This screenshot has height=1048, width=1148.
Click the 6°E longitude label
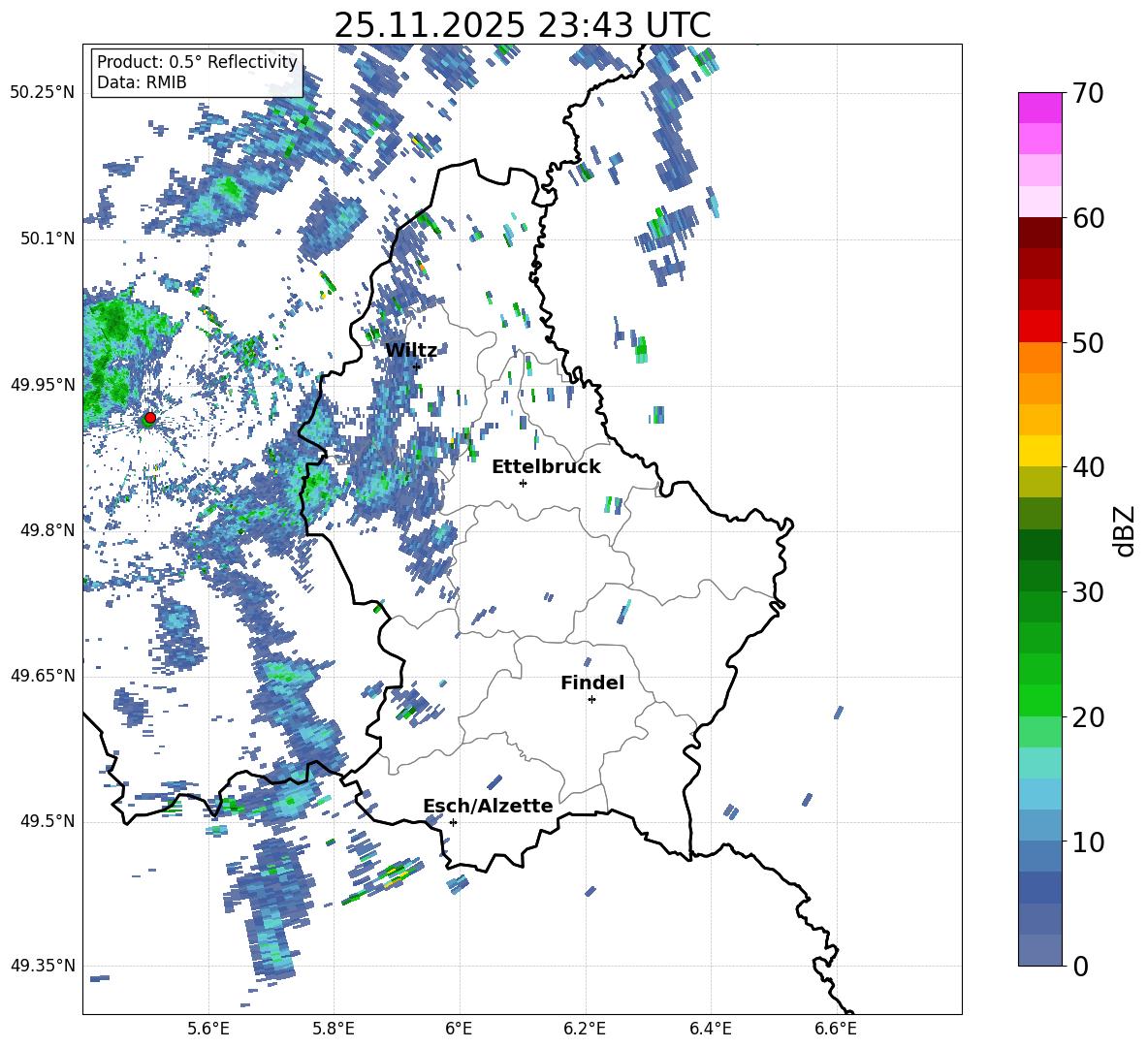coord(459,1029)
